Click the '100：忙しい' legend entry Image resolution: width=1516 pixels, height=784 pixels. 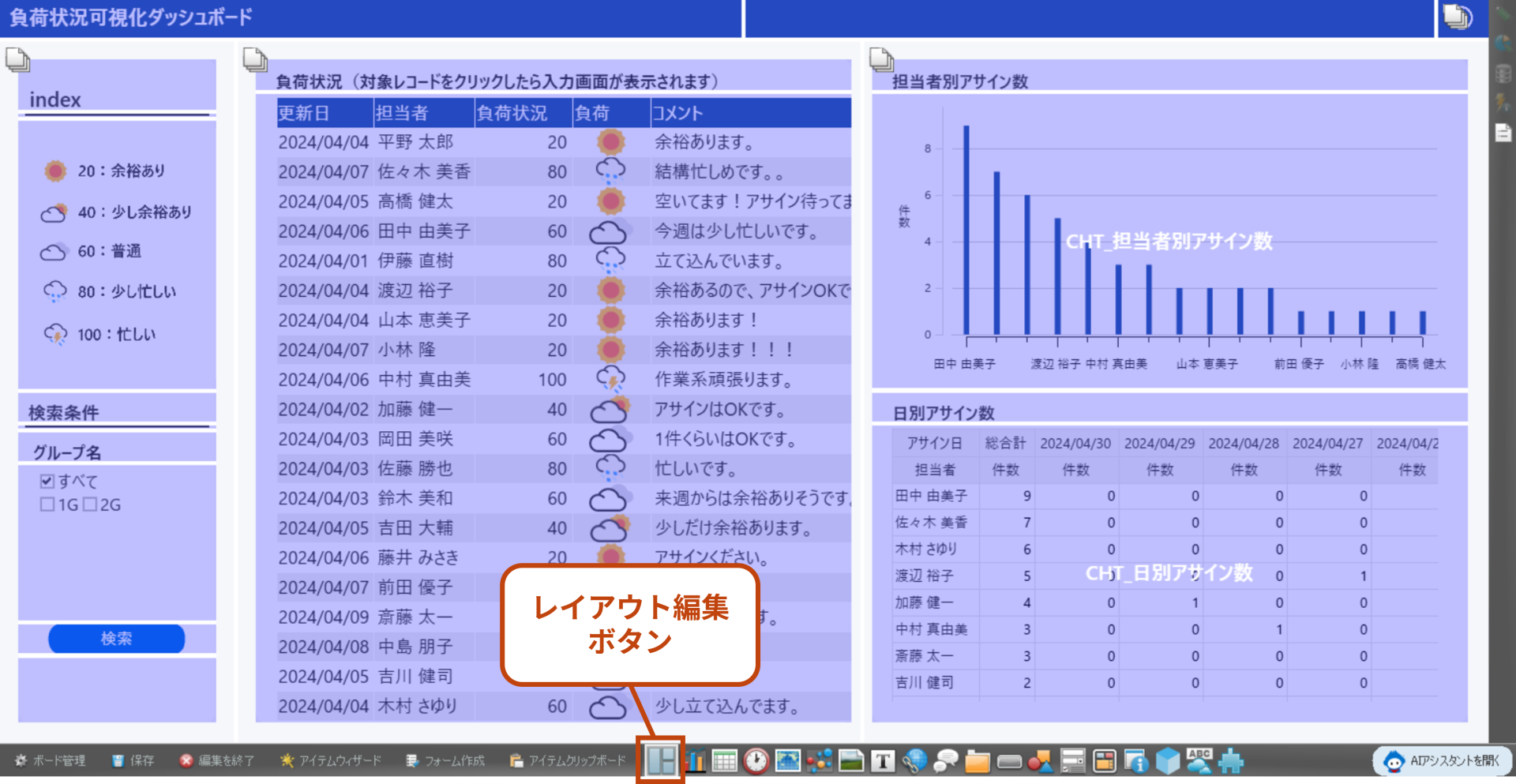click(x=100, y=334)
